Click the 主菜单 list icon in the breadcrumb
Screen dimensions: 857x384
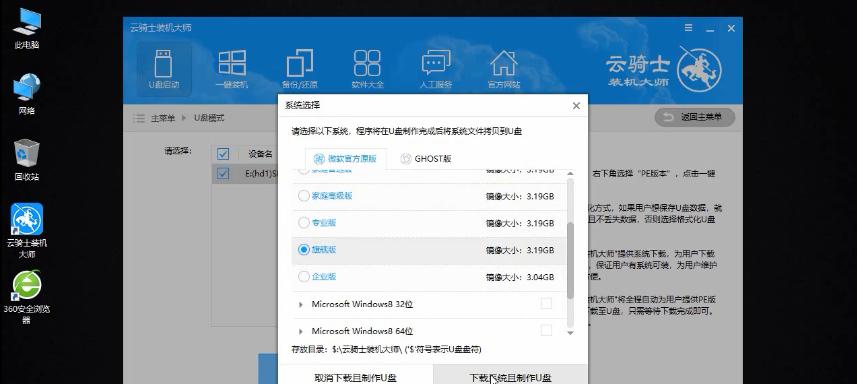click(x=140, y=118)
